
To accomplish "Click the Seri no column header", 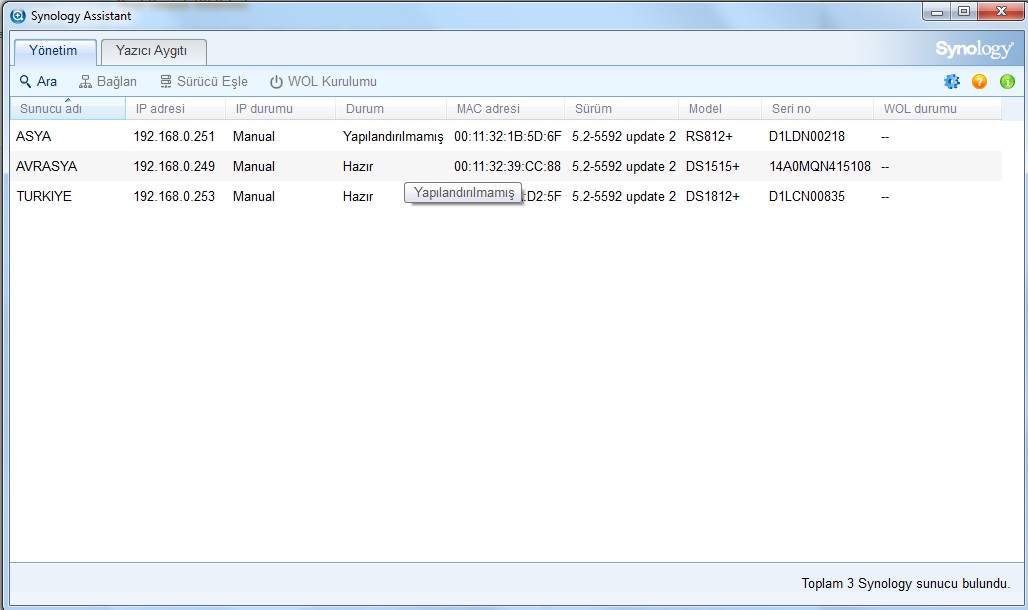I will coord(791,109).
